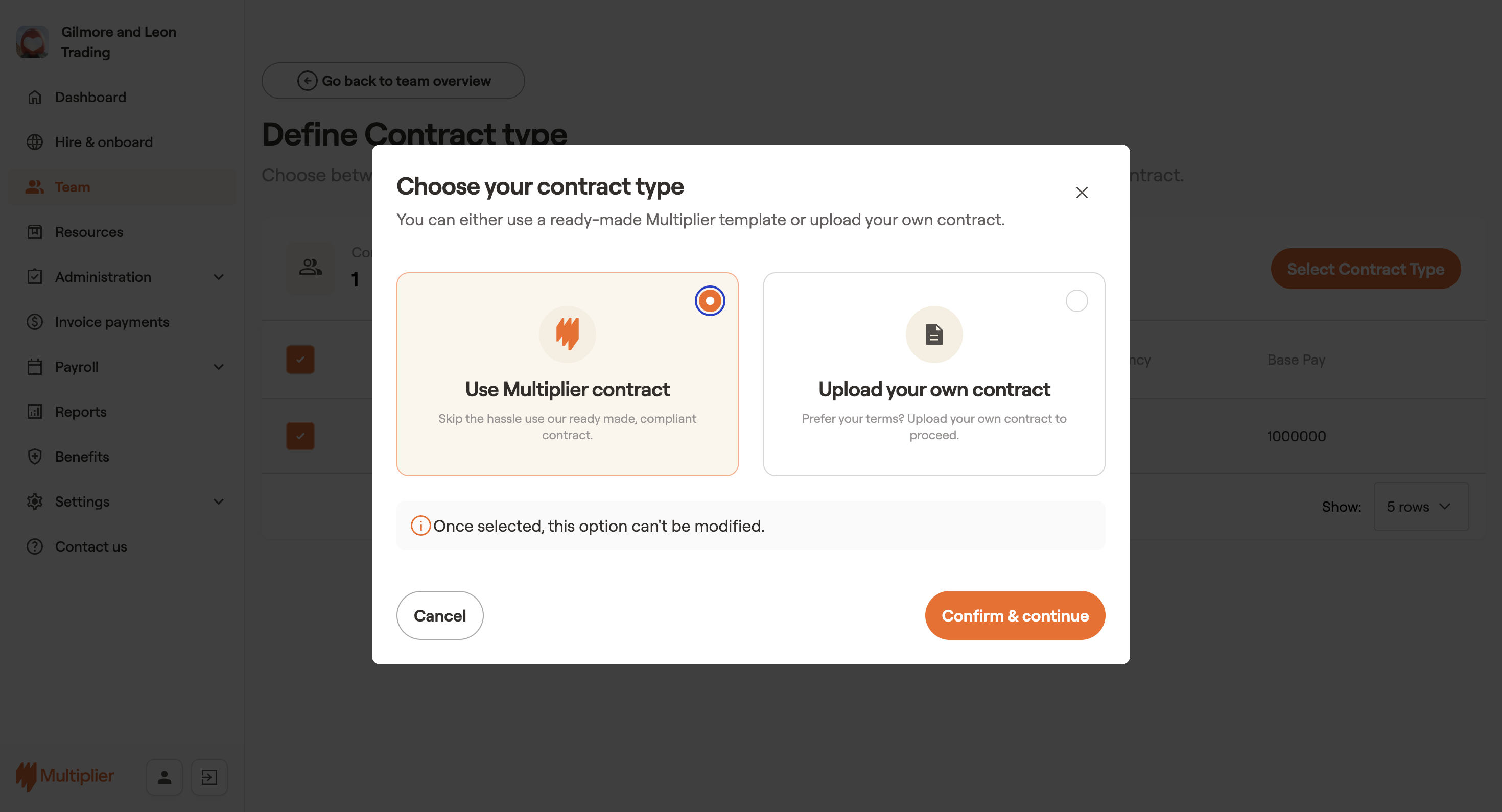Expand the Payroll submenu chevron

[x=219, y=367]
